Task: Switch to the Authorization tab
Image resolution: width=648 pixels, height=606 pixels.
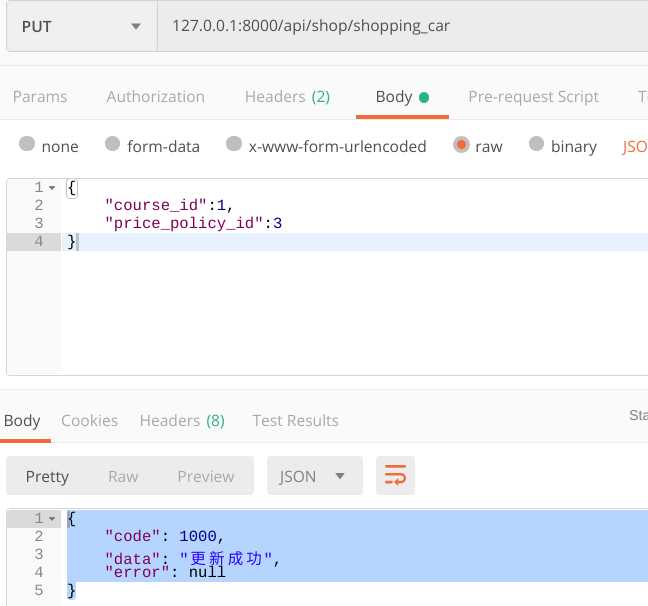Action: [155, 97]
